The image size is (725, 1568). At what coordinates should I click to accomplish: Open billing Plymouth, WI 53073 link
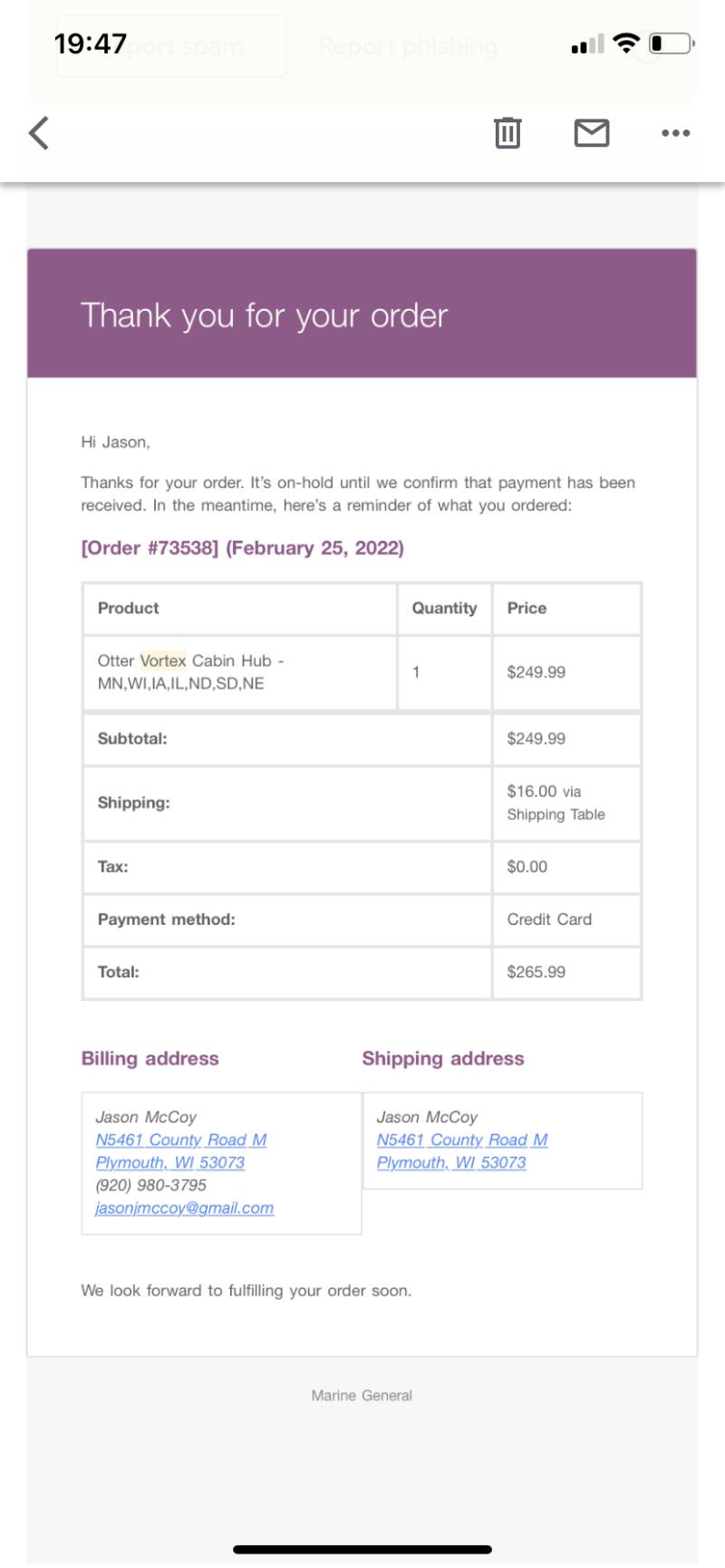pos(170,1162)
